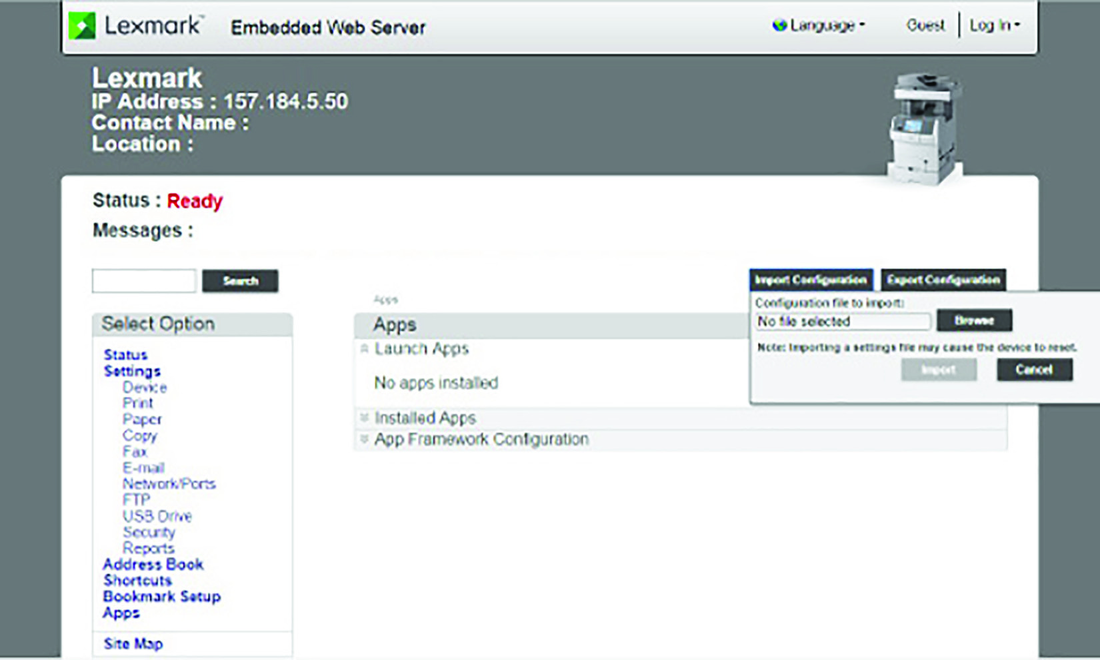Open the Site Map link
The width and height of the screenshot is (1100, 660).
tap(133, 644)
